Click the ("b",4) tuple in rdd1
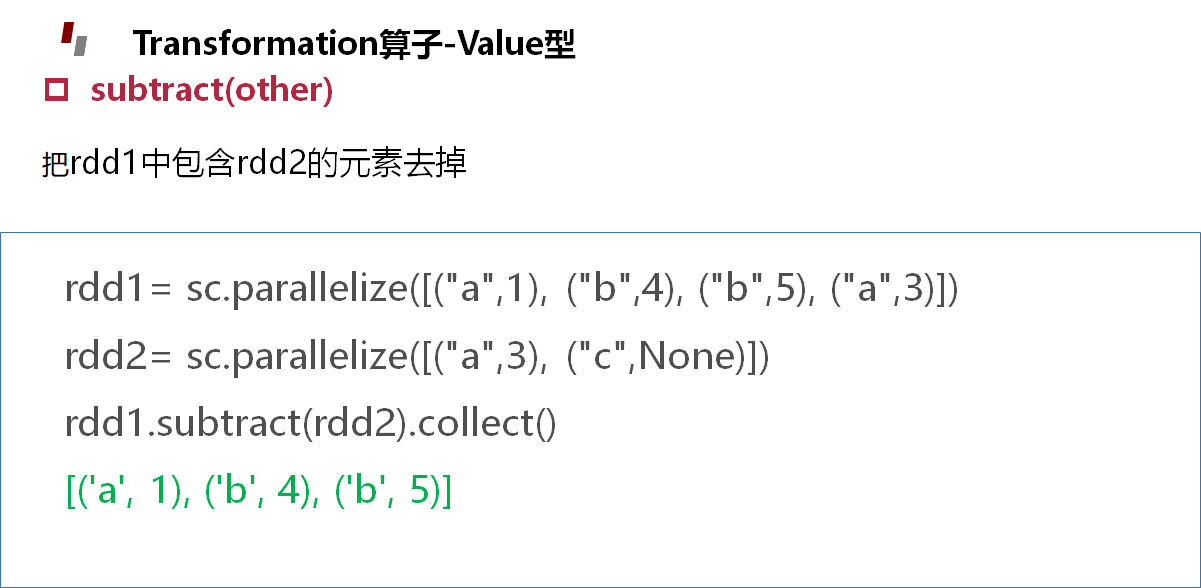The image size is (1201, 588). (619, 290)
